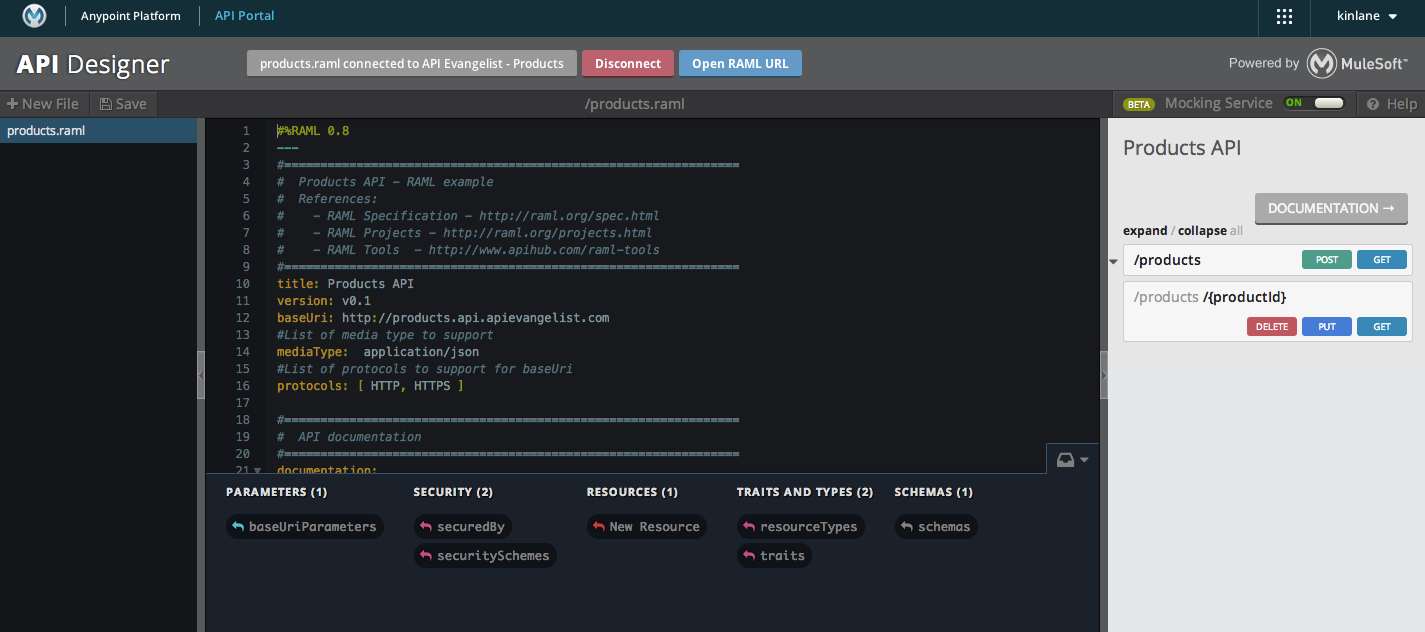Click the version: v0.1 line
This screenshot has height=632, width=1425.
click(x=324, y=301)
